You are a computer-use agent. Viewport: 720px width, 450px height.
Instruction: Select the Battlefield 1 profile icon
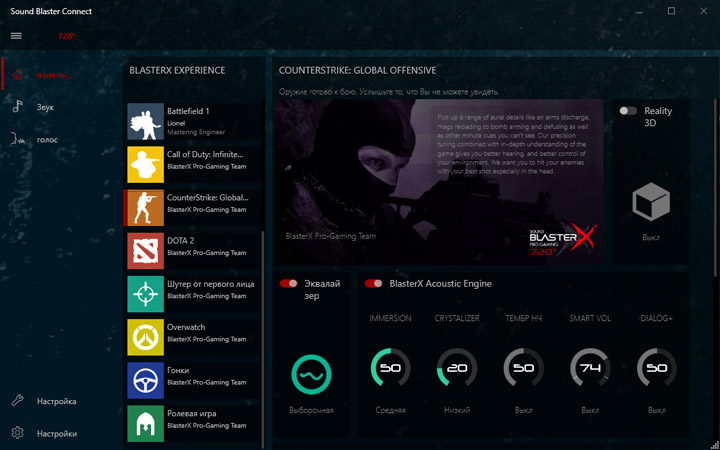coord(146,121)
